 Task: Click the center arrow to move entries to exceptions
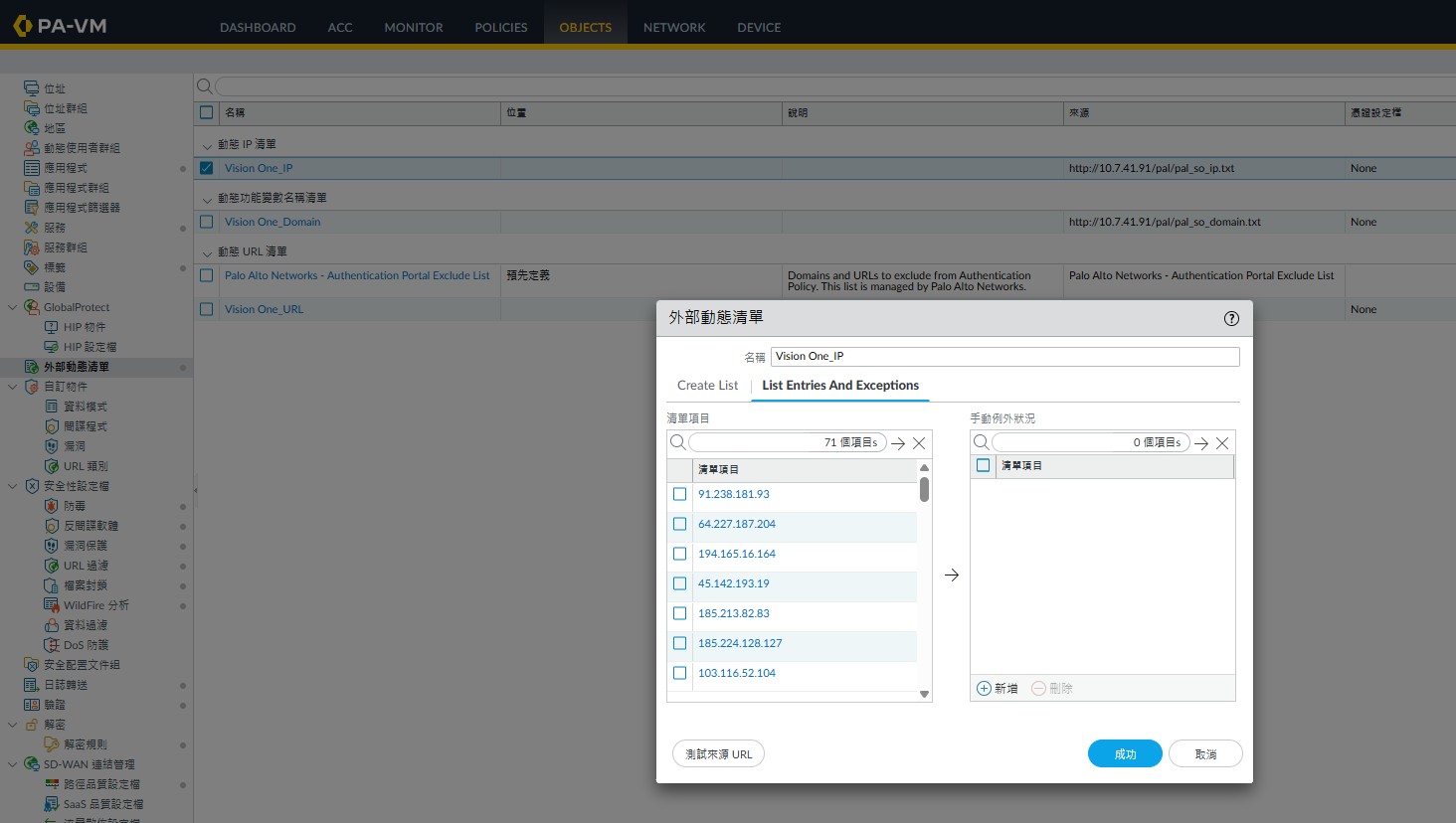tap(952, 576)
